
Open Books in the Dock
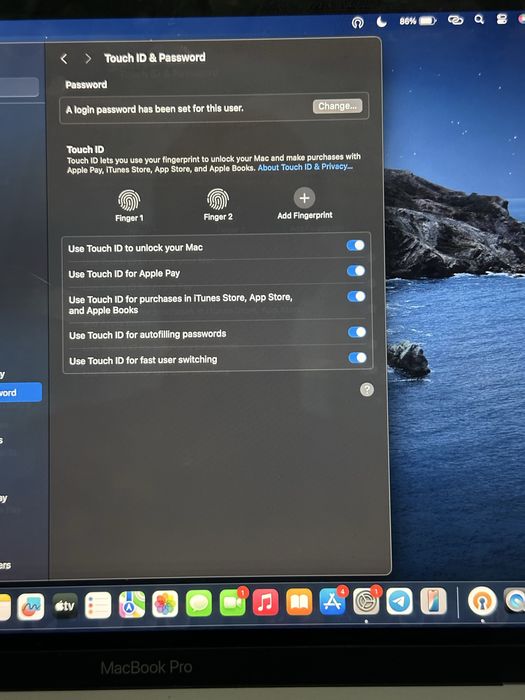coord(299,602)
